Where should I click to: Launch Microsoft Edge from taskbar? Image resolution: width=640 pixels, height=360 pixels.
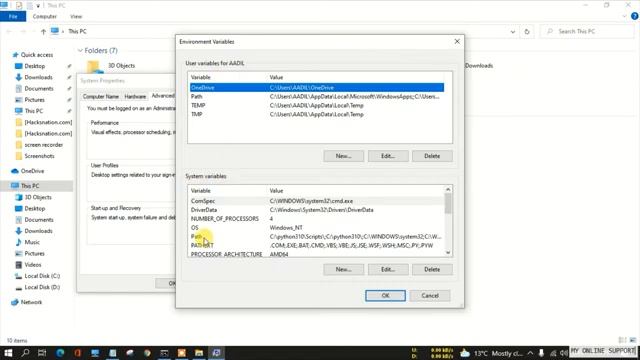pyautogui.click(x=60, y=353)
